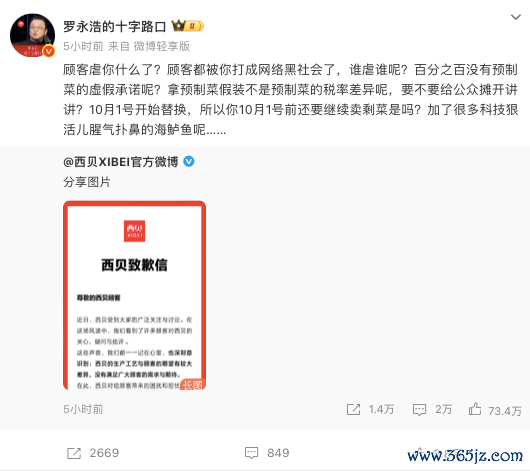
Task: Click the 罗永浩的十字路口 username
Action: tap(115, 26)
